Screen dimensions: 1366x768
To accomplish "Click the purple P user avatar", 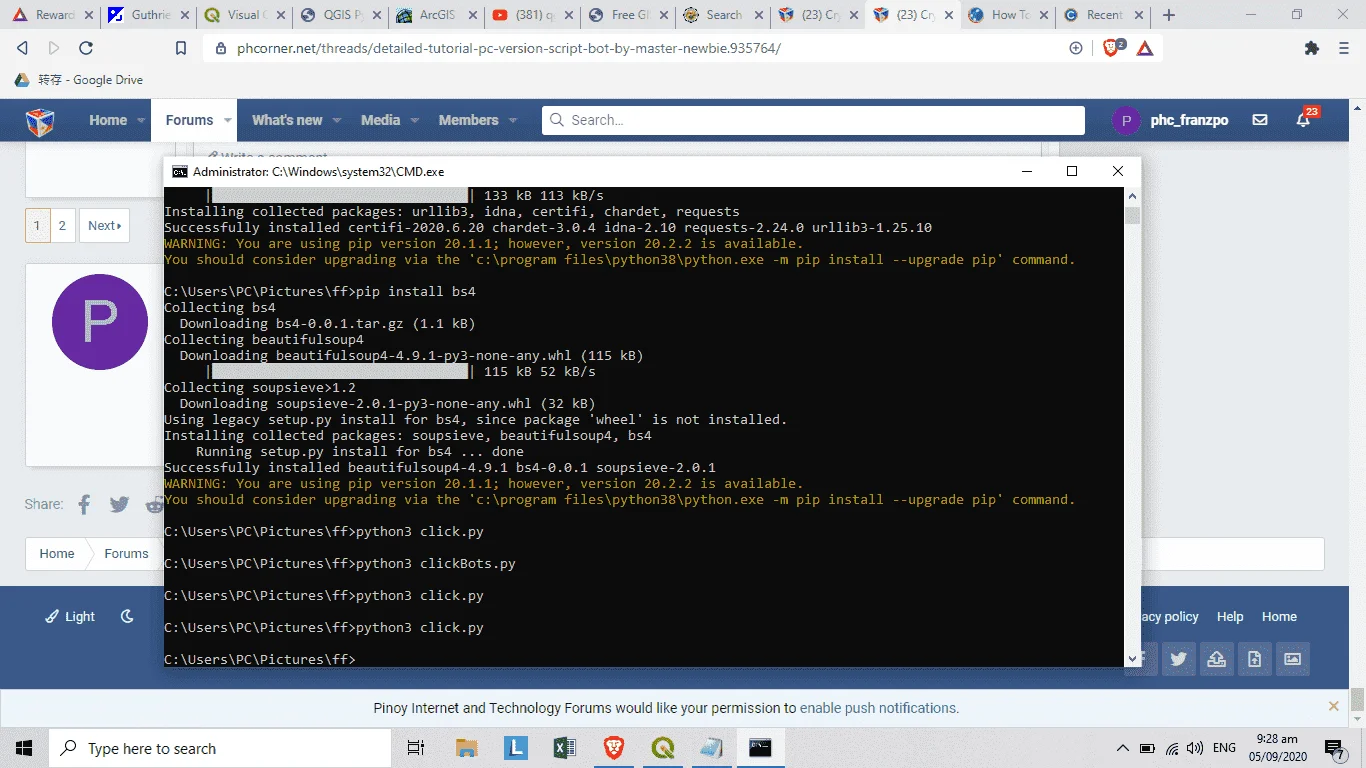I will [100, 322].
